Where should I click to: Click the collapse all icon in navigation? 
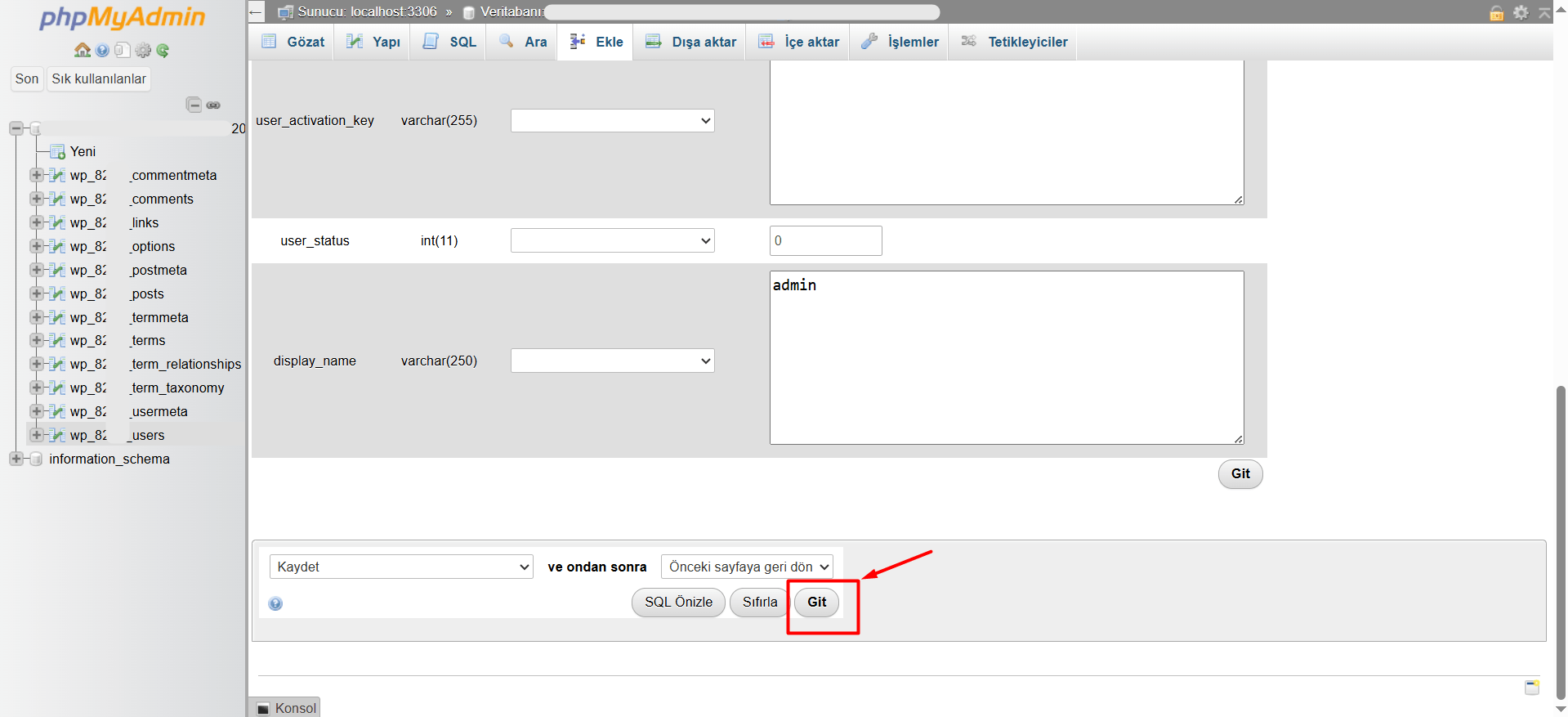point(194,105)
